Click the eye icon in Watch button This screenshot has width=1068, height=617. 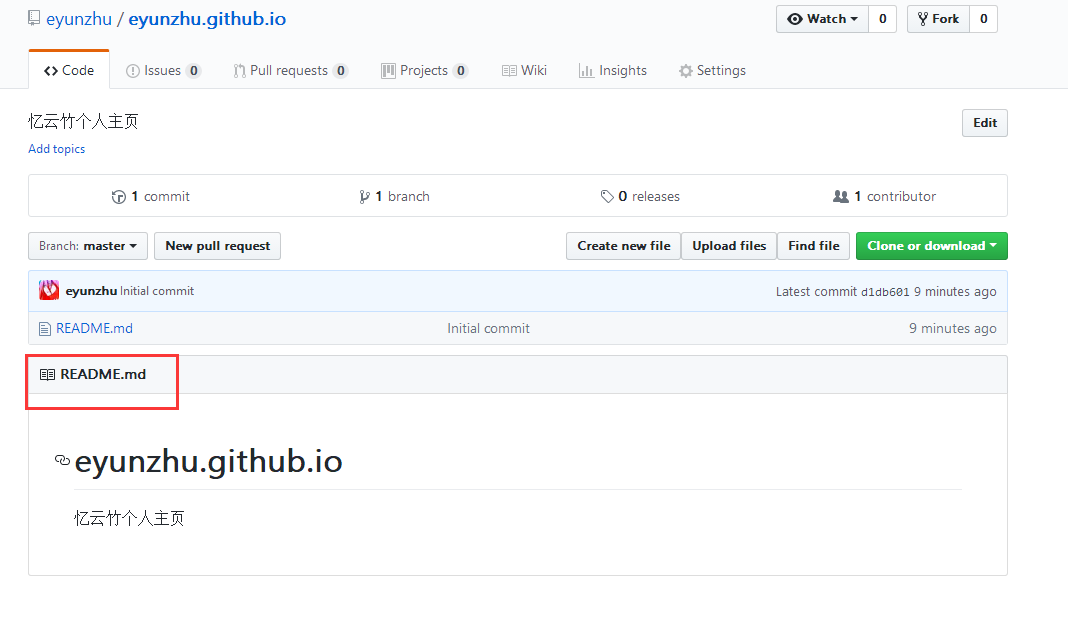pos(795,19)
